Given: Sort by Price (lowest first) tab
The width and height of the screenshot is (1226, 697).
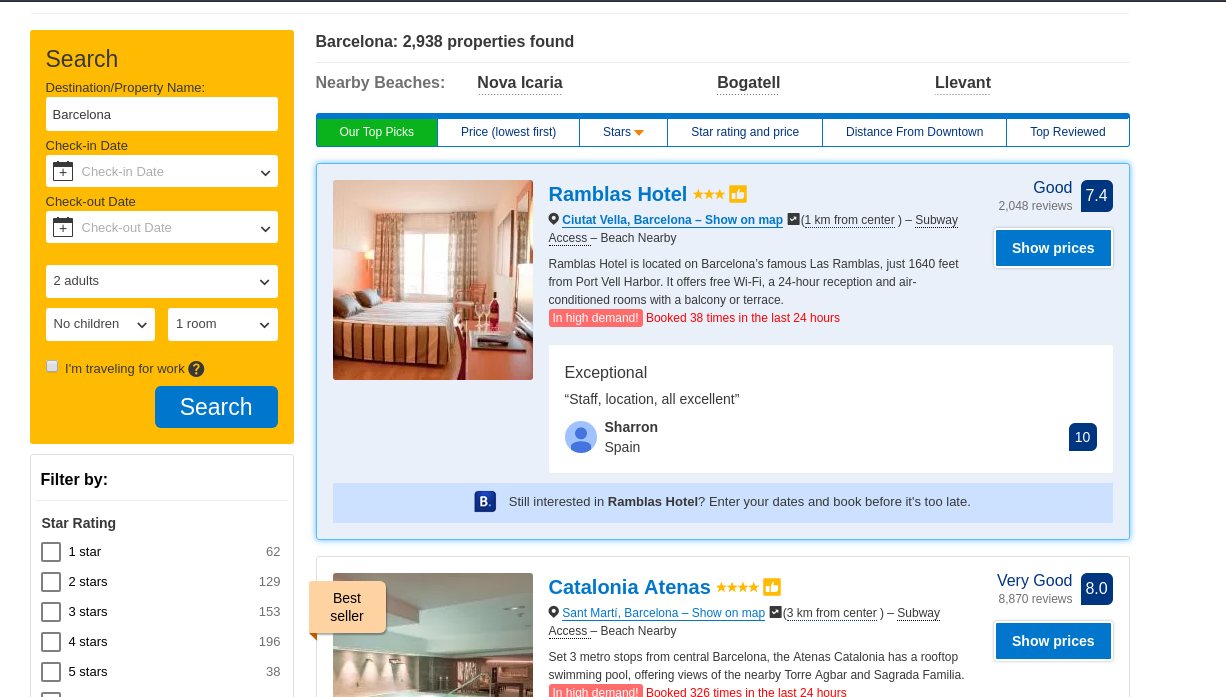Looking at the screenshot, I should coord(508,132).
